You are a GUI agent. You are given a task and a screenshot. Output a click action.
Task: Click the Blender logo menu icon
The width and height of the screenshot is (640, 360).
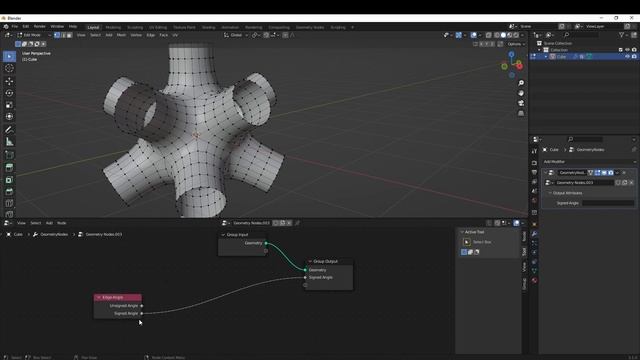(6, 27)
